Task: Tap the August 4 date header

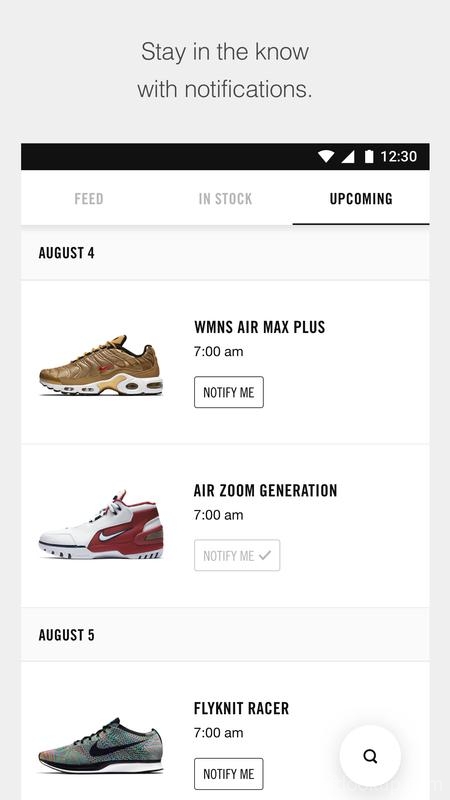Action: 66,253
